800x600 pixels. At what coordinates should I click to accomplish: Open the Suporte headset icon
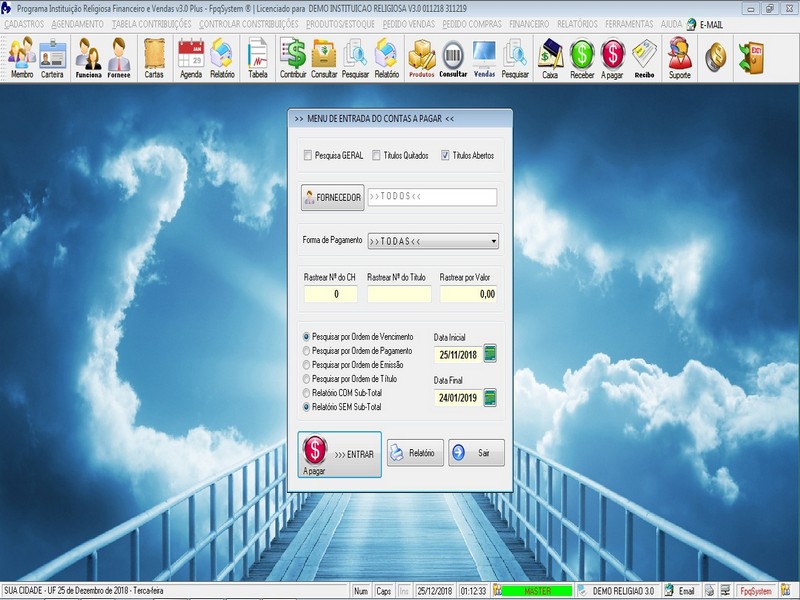[x=680, y=58]
